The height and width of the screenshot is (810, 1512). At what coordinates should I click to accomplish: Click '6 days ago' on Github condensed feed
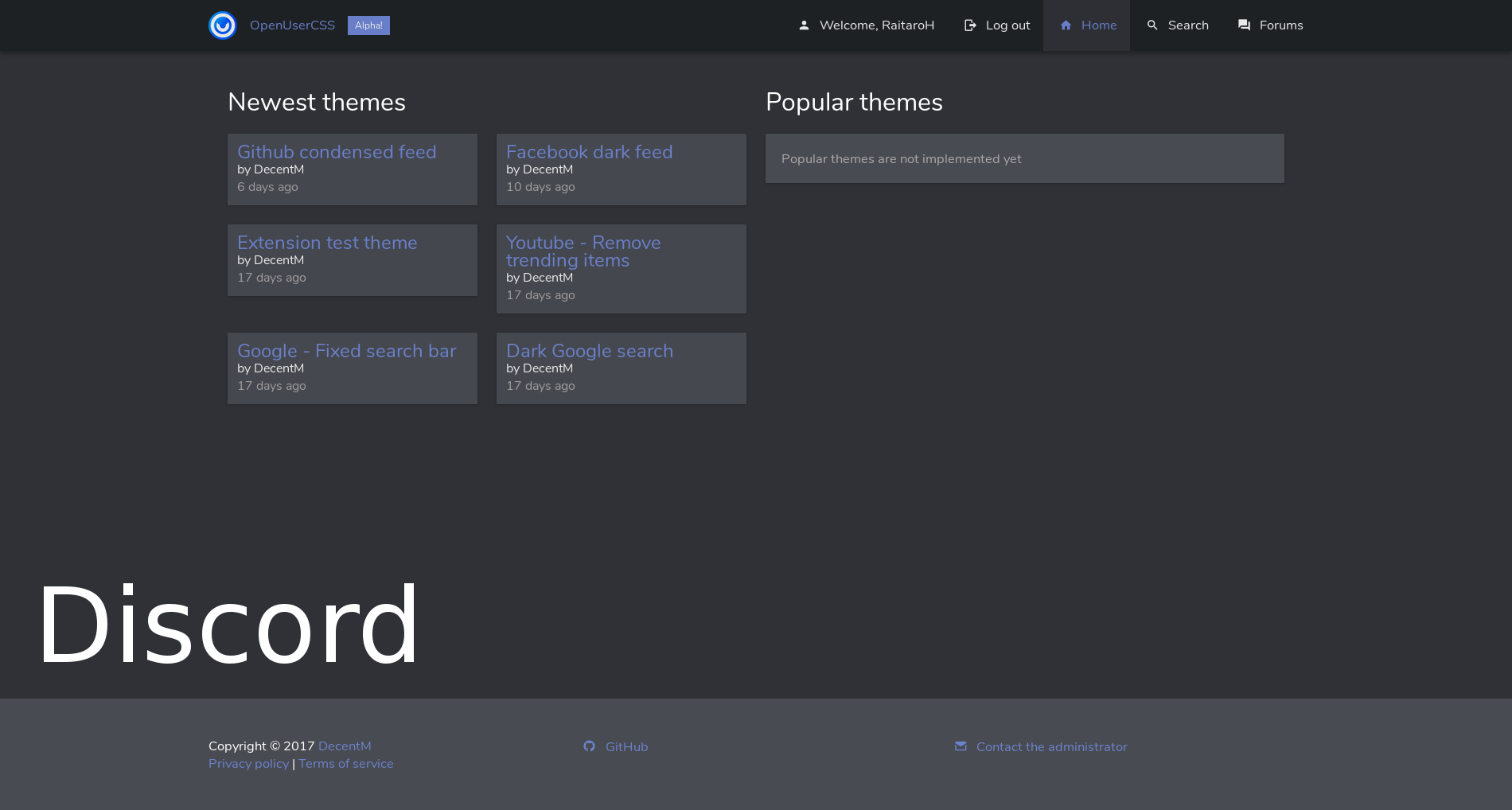tap(267, 187)
